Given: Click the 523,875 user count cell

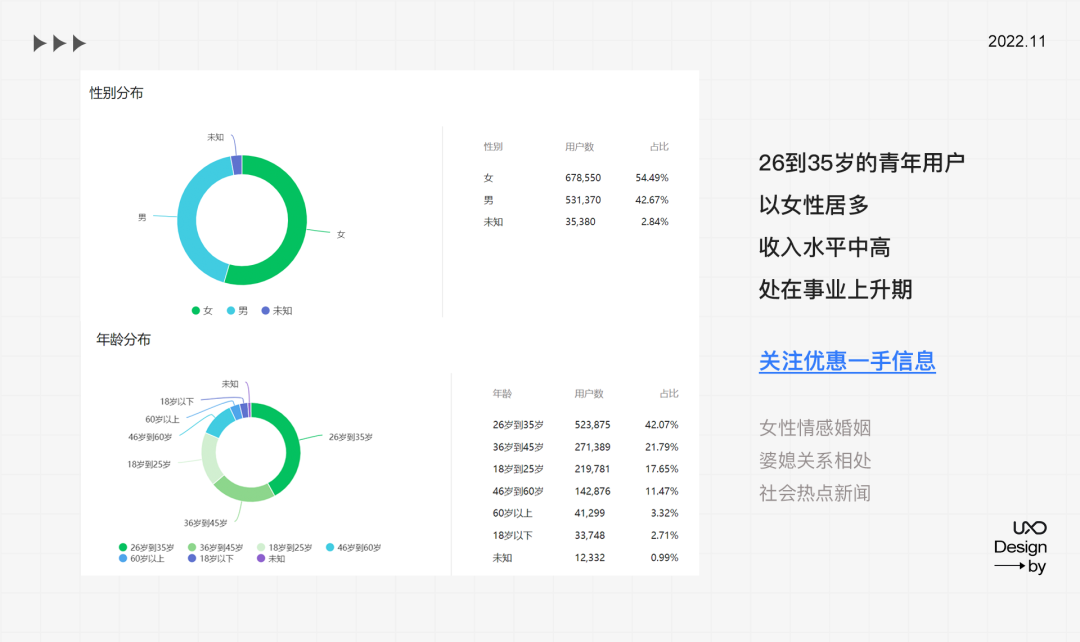Looking at the screenshot, I should [593, 425].
